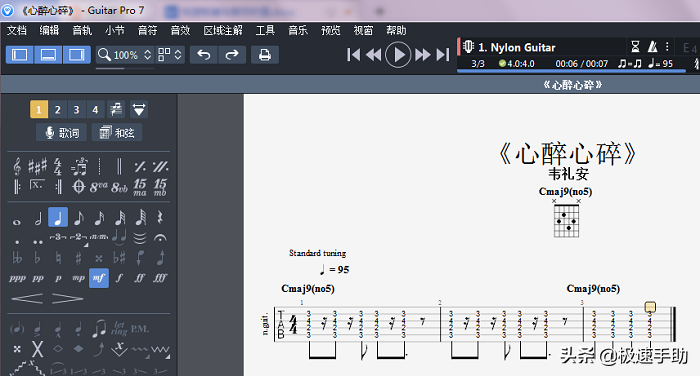
Task: Select voice 2 button
Action: point(58,109)
